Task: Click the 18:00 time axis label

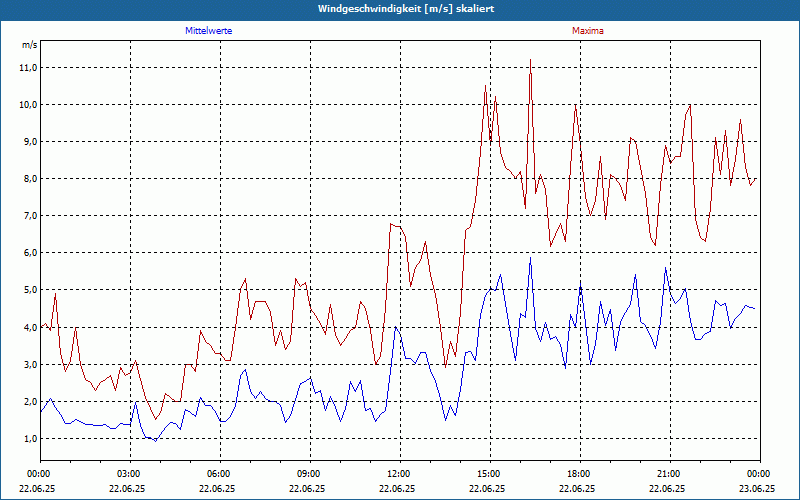Action: (x=580, y=474)
